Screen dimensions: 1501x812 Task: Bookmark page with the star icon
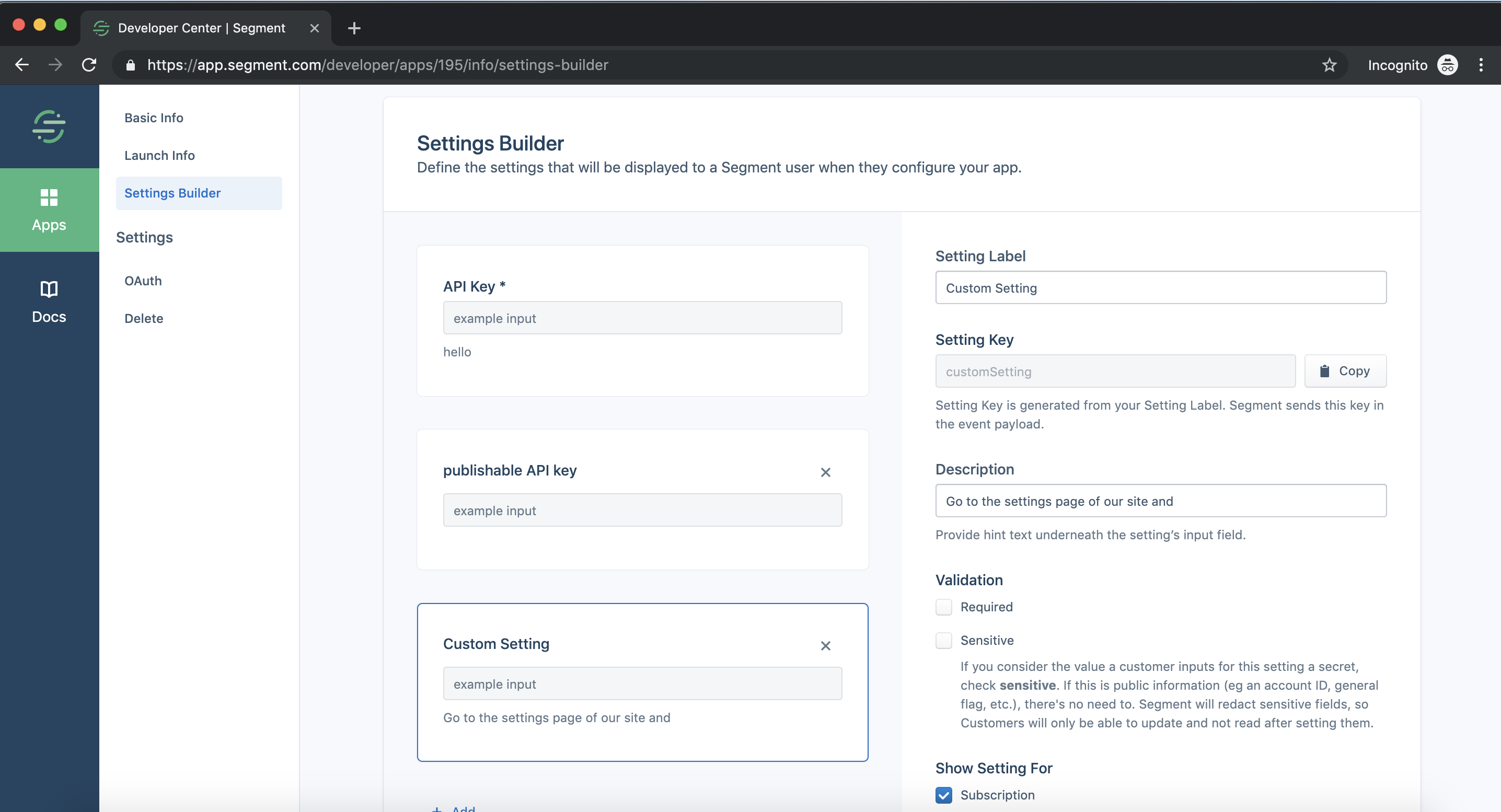tap(1329, 65)
